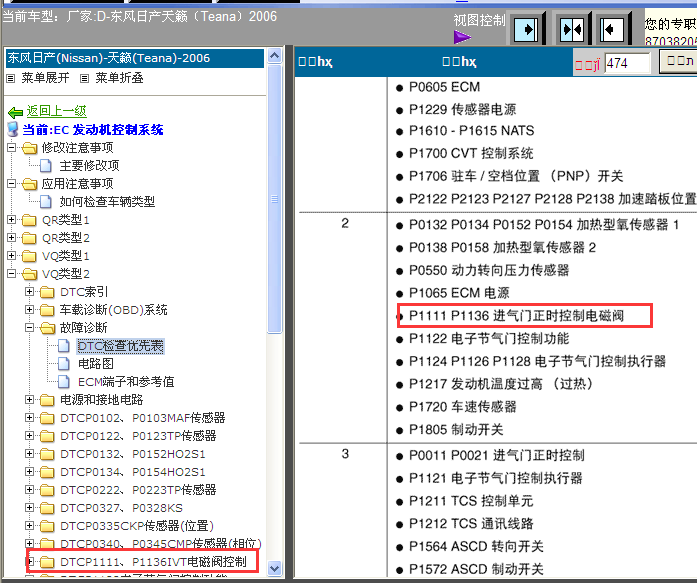Image resolution: width=697 pixels, height=583 pixels.
Task: Open DTCP0122、P0123TP传感器 folder
Action: [138, 436]
